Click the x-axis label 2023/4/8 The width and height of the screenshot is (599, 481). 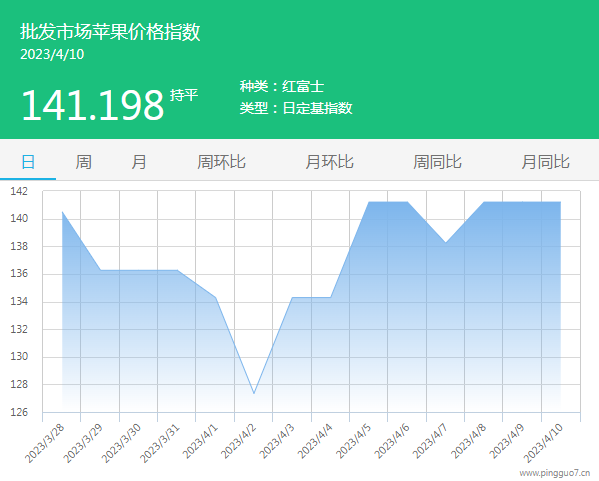[x=468, y=441]
